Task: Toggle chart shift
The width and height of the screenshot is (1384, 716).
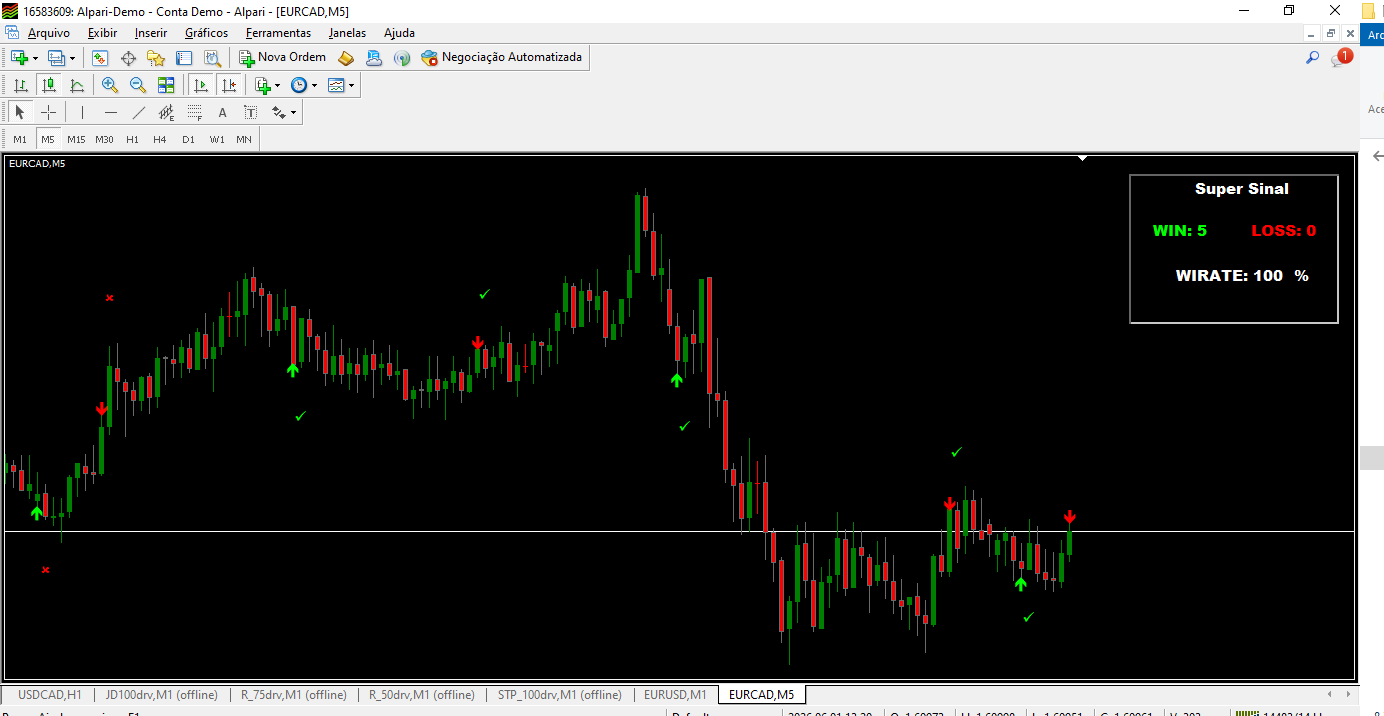Action: [229, 85]
